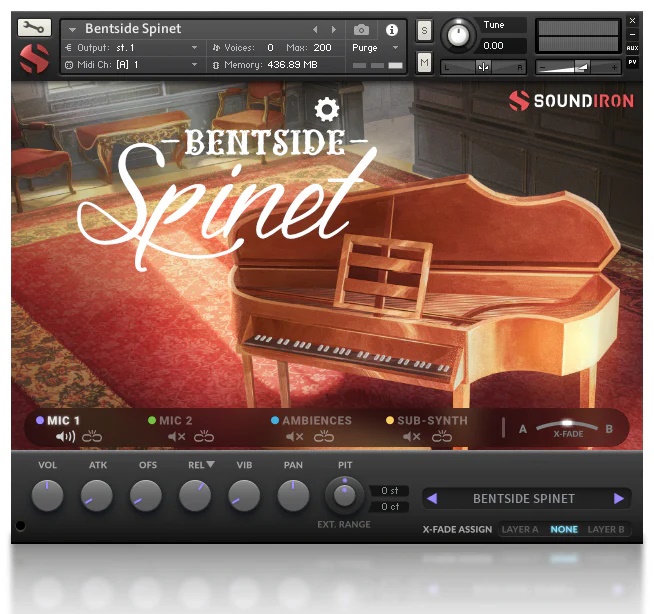The width and height of the screenshot is (654, 614).
Task: Click the 0 ct cents value field
Action: [x=390, y=506]
